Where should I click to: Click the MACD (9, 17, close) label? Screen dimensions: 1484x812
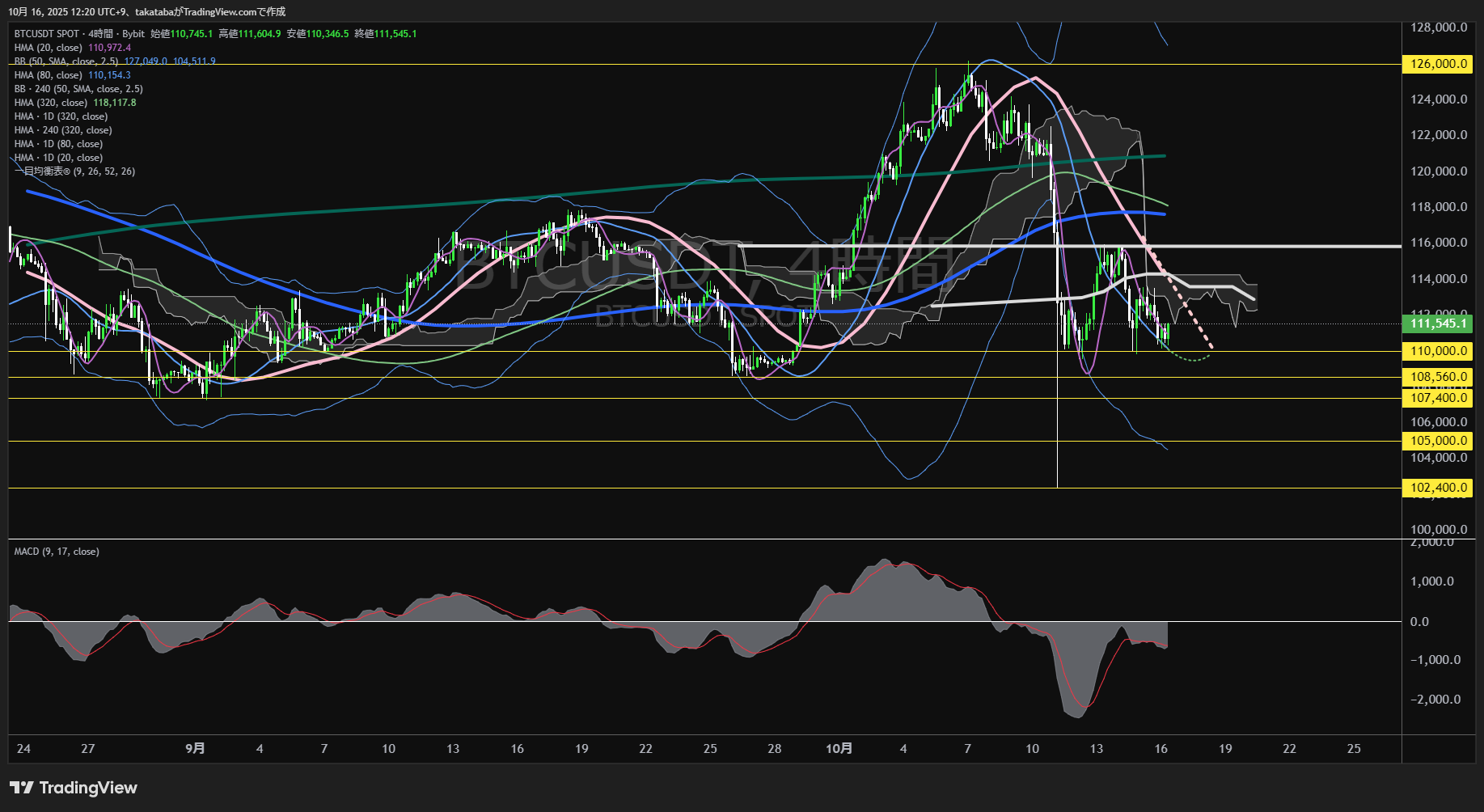click(x=57, y=552)
